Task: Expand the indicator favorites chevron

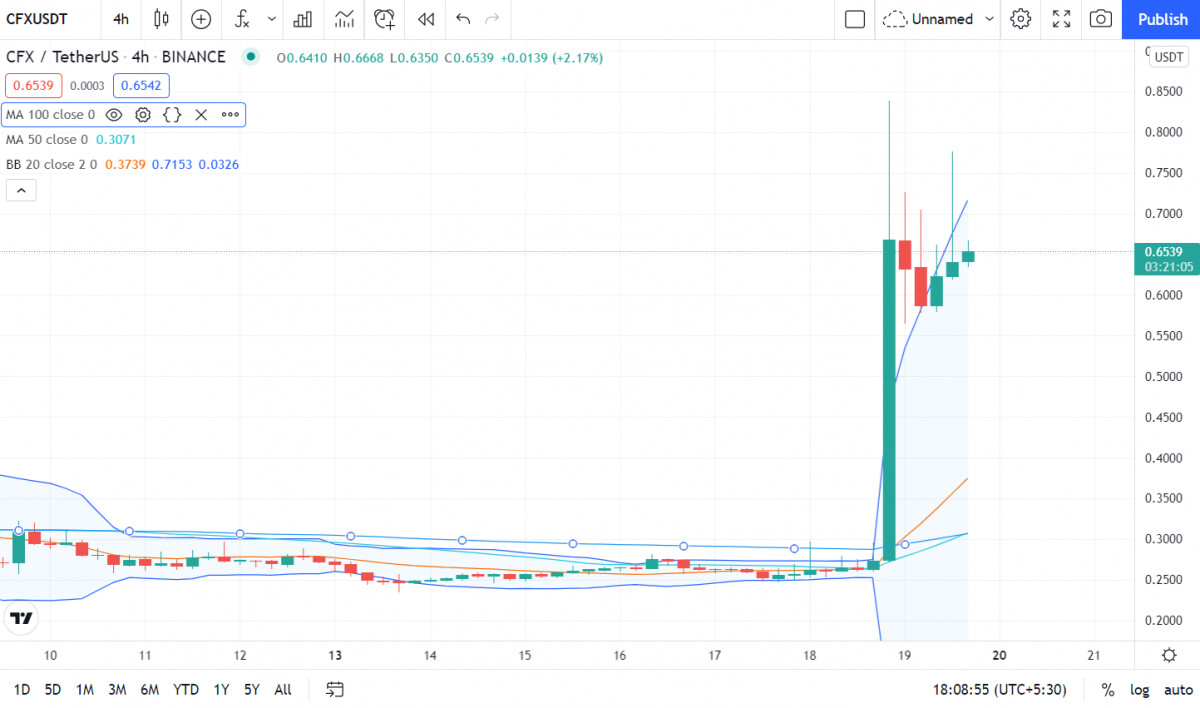Action: click(271, 19)
